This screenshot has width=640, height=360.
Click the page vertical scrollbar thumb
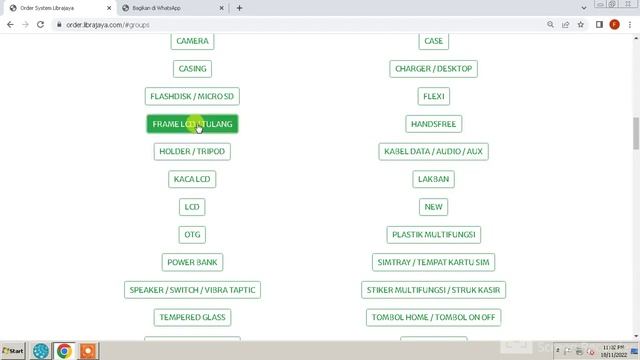tap(636, 133)
